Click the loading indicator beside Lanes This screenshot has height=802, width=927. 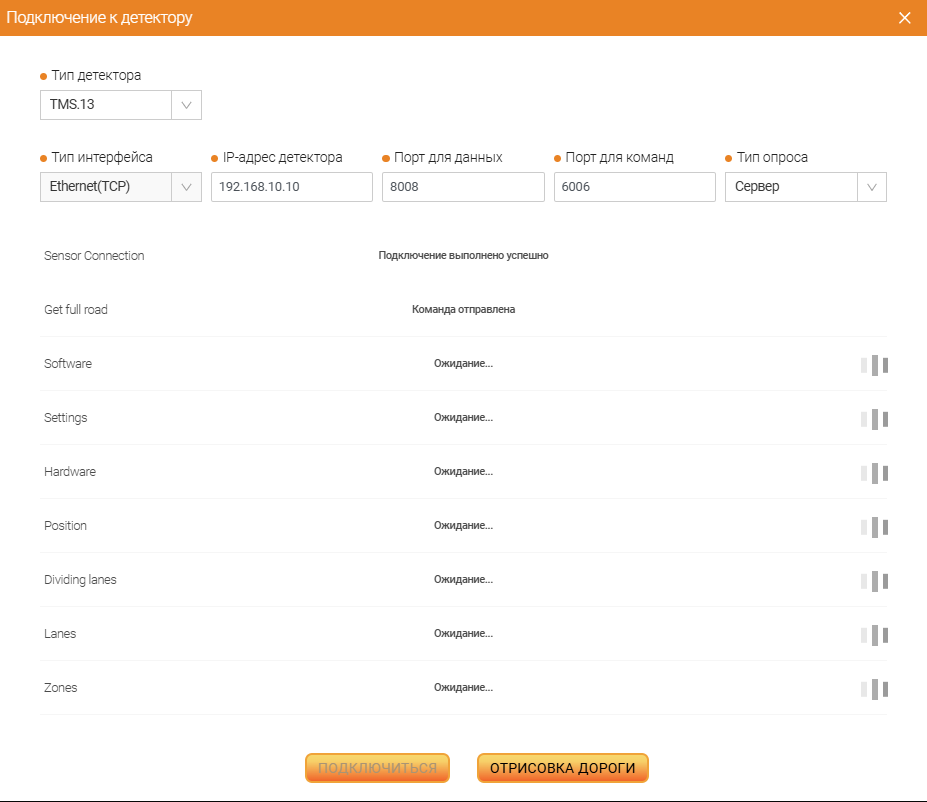(872, 635)
